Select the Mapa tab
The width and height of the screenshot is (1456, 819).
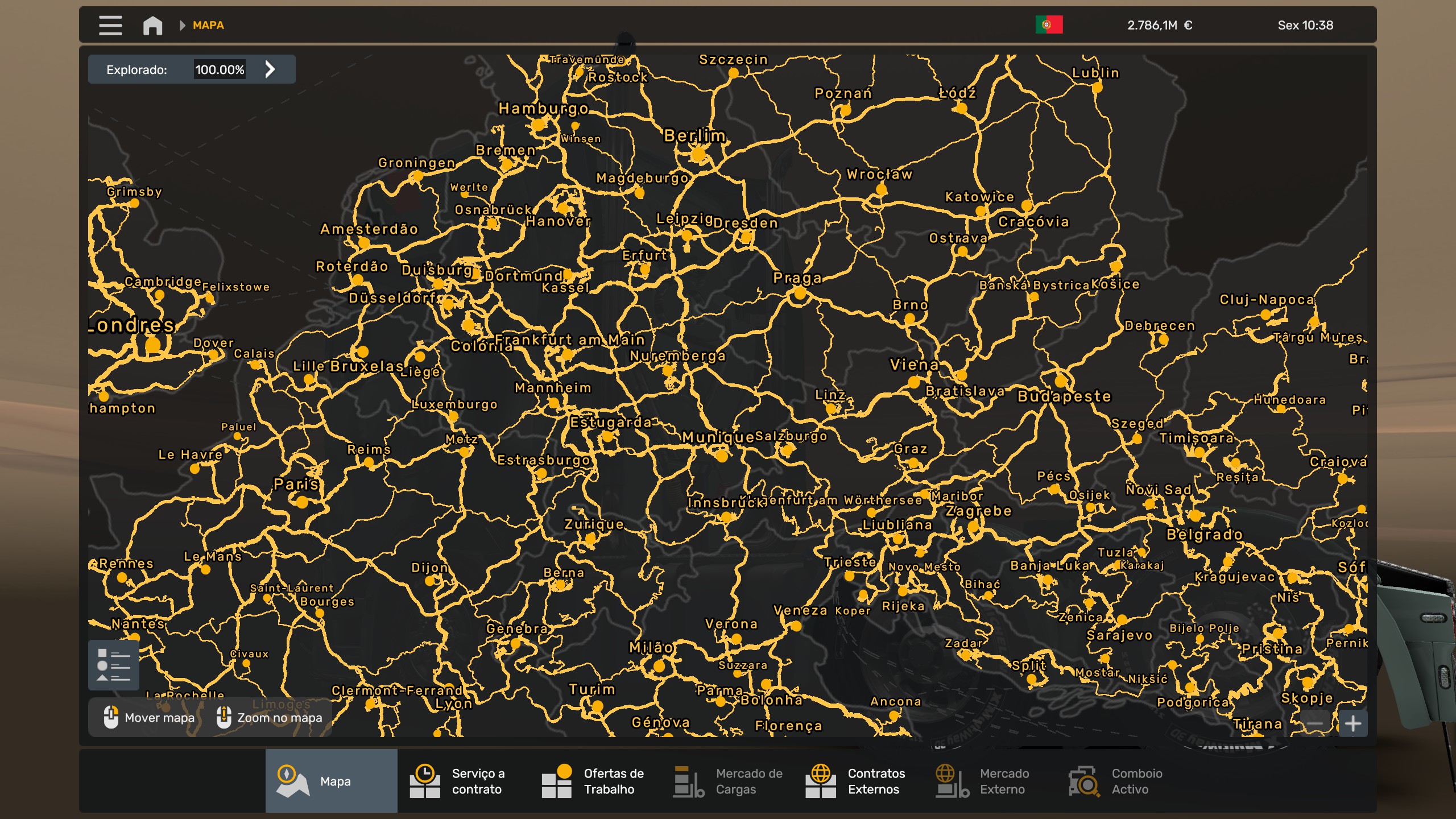coord(331,781)
